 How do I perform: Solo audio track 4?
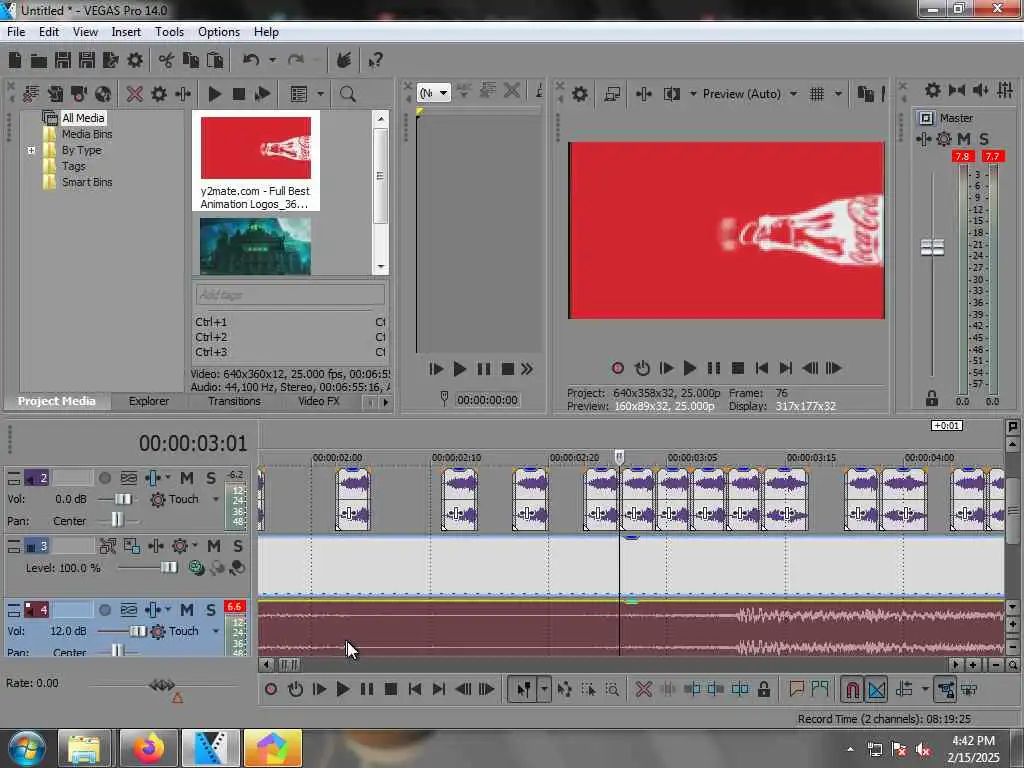click(x=210, y=610)
